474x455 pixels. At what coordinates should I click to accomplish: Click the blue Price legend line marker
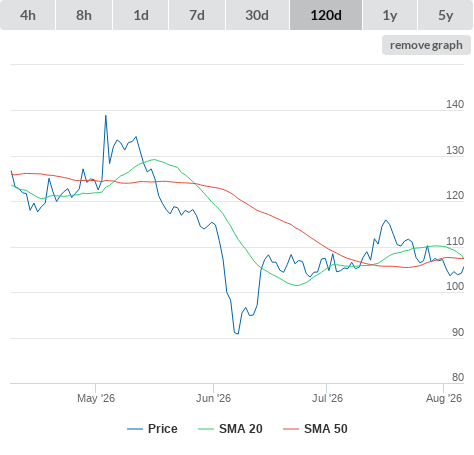[135, 429]
